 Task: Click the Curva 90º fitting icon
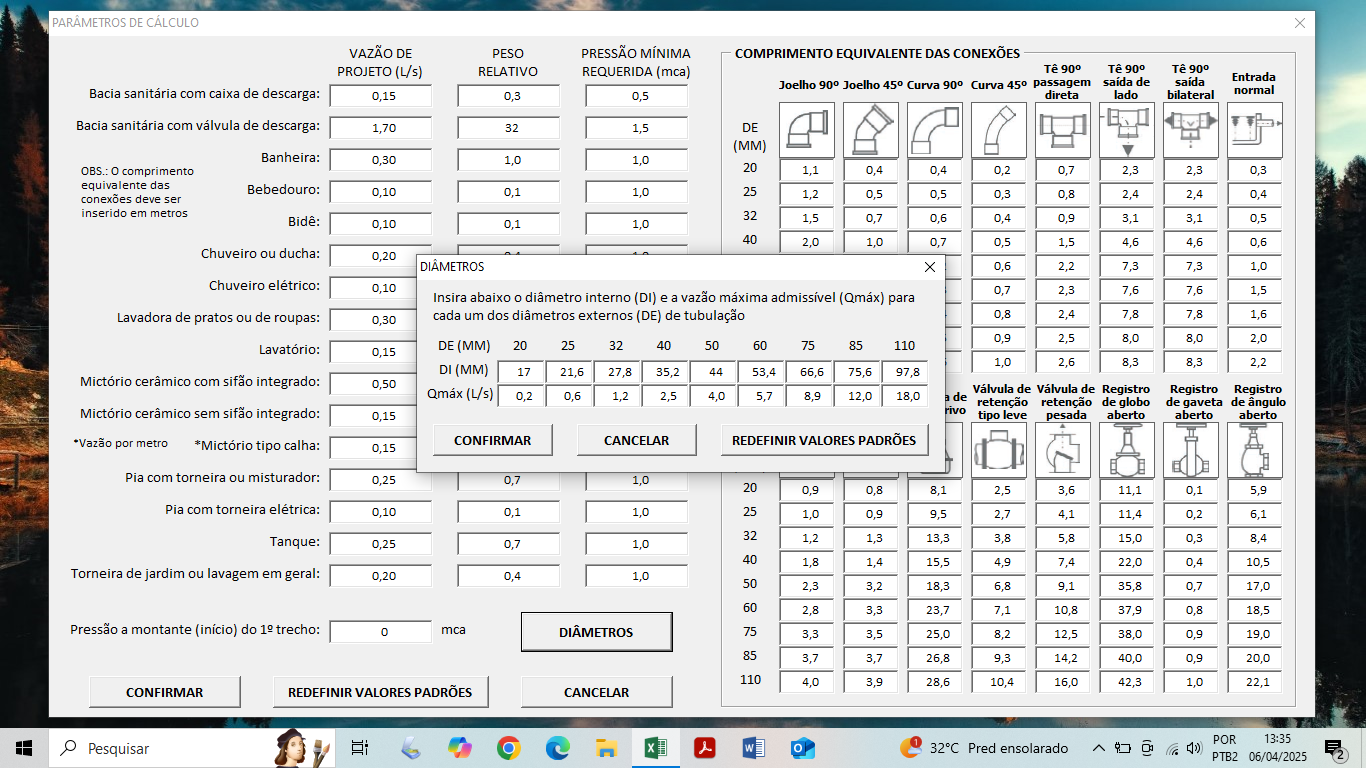(x=935, y=130)
